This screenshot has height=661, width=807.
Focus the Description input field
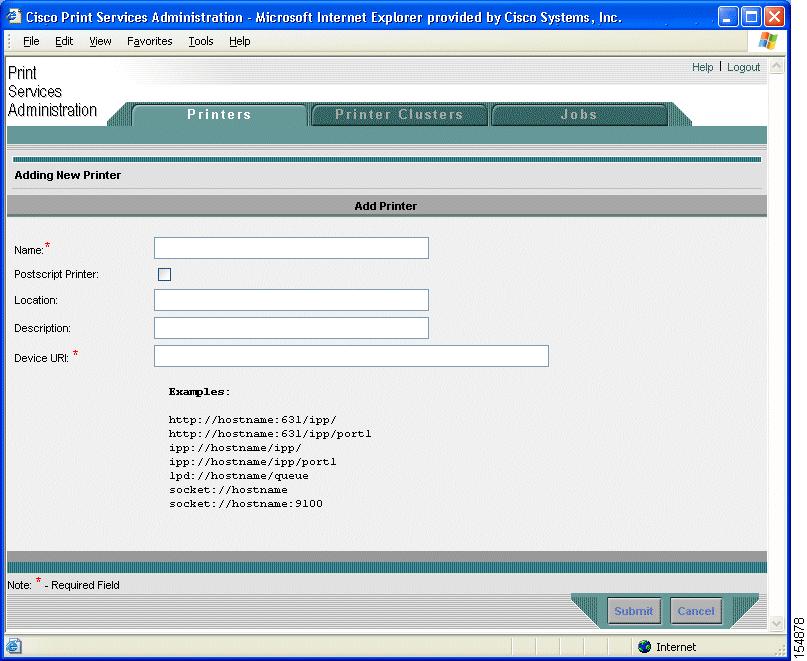[291, 328]
